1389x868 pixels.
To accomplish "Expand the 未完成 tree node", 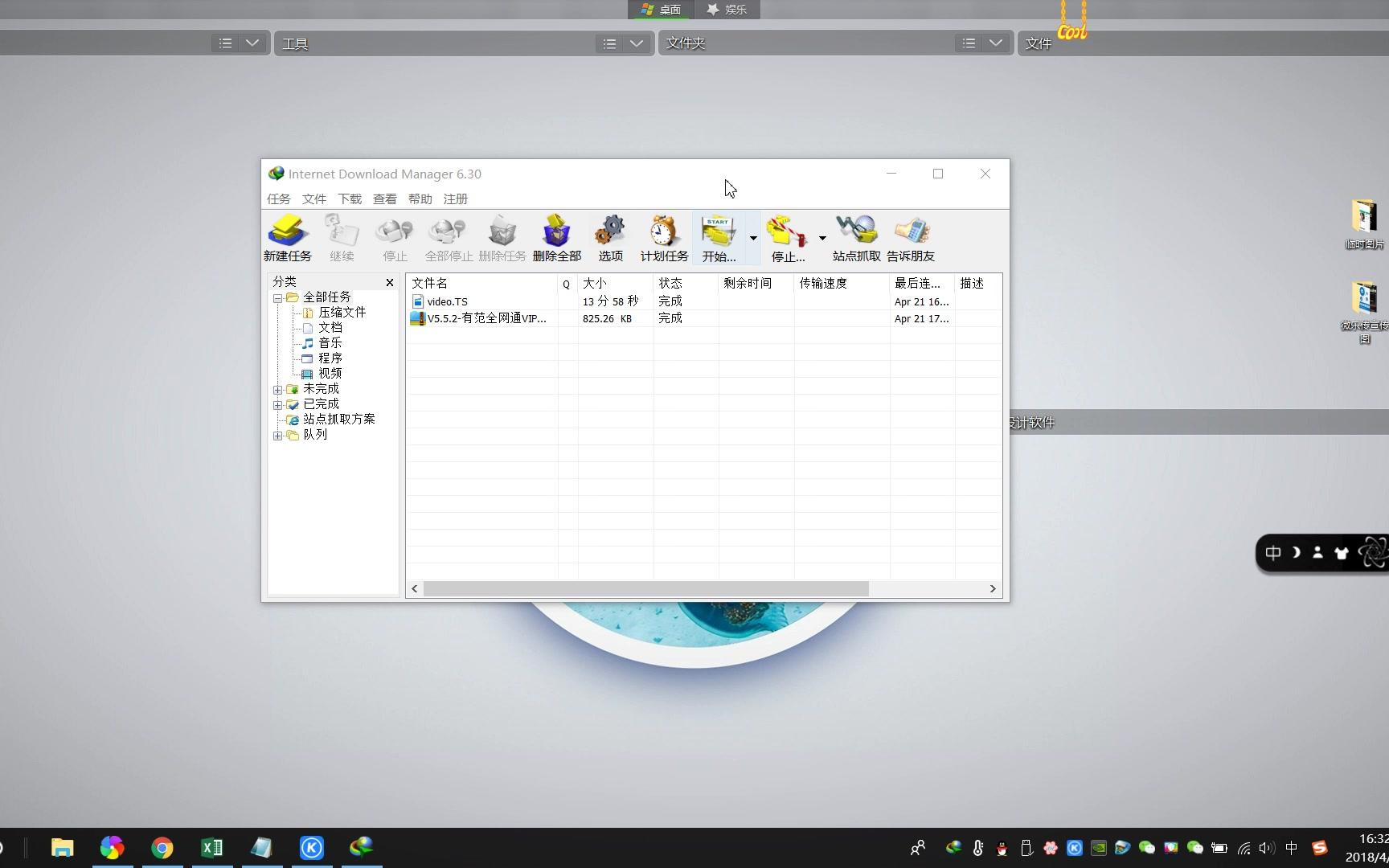I will coord(277,390).
